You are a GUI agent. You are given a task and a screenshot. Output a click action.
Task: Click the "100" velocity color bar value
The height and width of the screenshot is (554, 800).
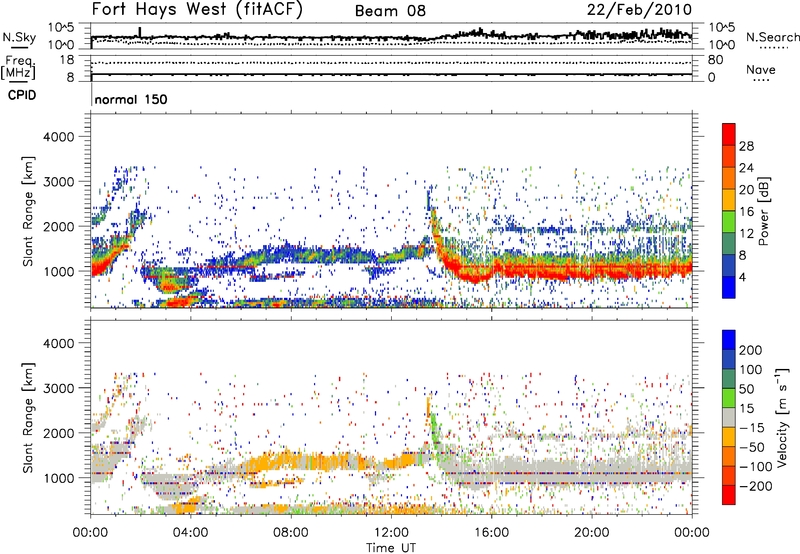pos(751,369)
